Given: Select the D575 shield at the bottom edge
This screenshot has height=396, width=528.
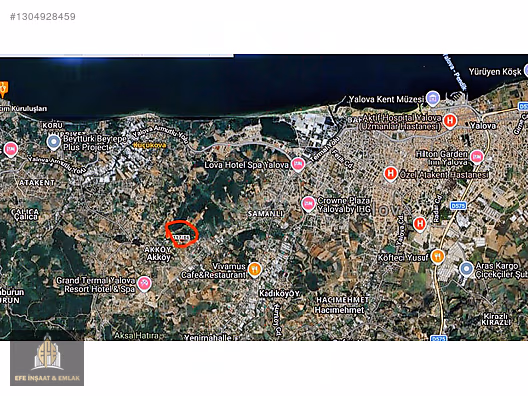Looking at the screenshot, I should [439, 338].
